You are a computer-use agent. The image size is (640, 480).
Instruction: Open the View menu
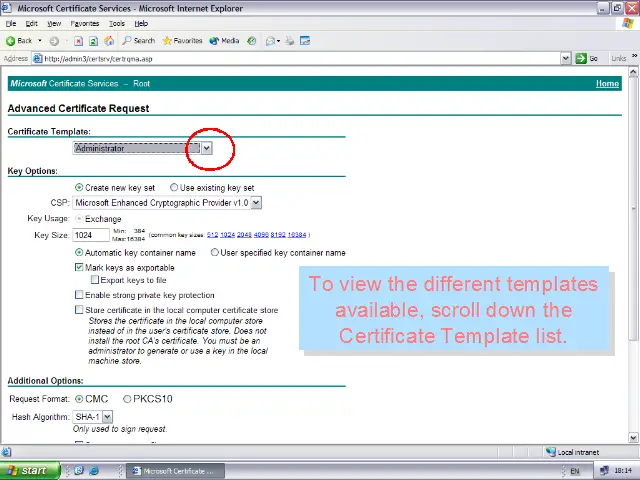click(x=54, y=24)
